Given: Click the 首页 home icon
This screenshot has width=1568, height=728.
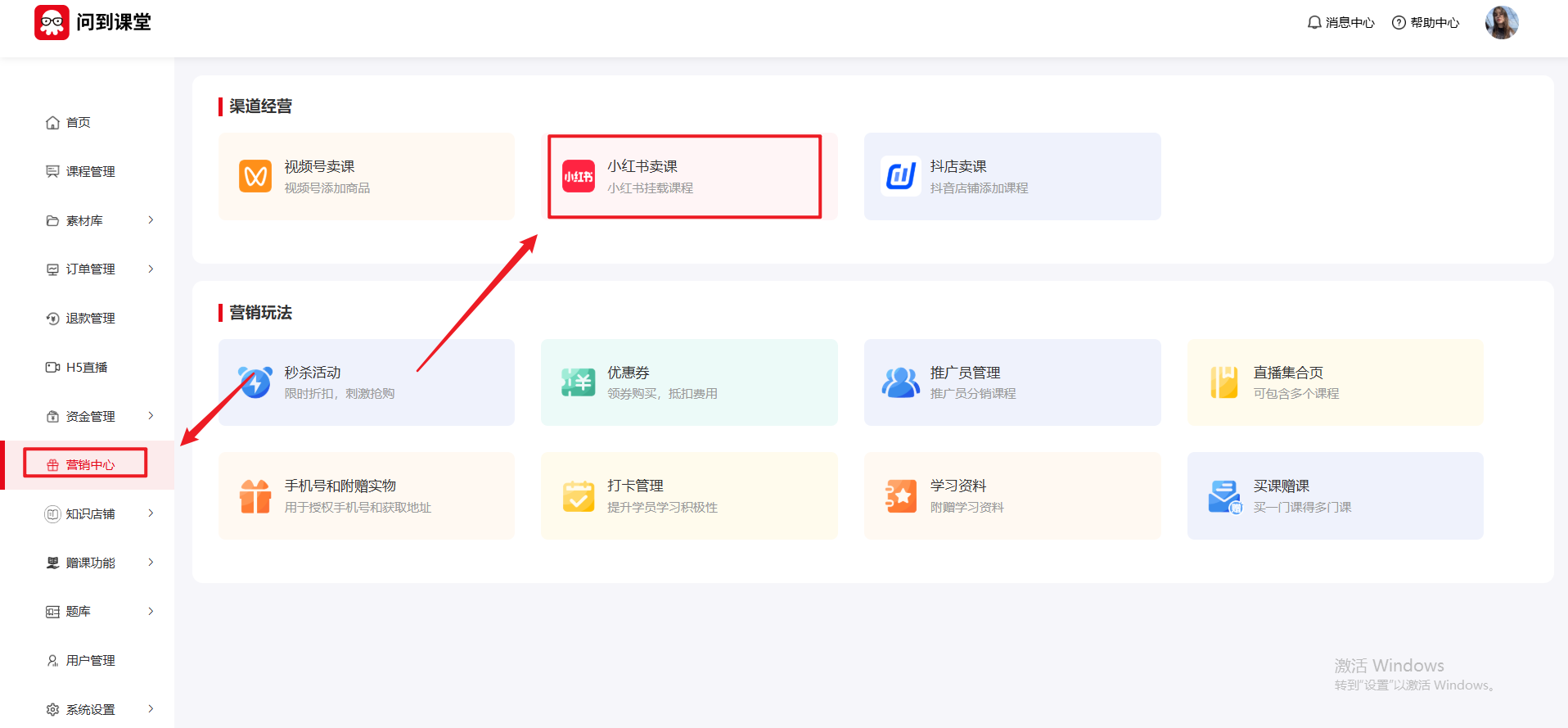Looking at the screenshot, I should tap(52, 123).
